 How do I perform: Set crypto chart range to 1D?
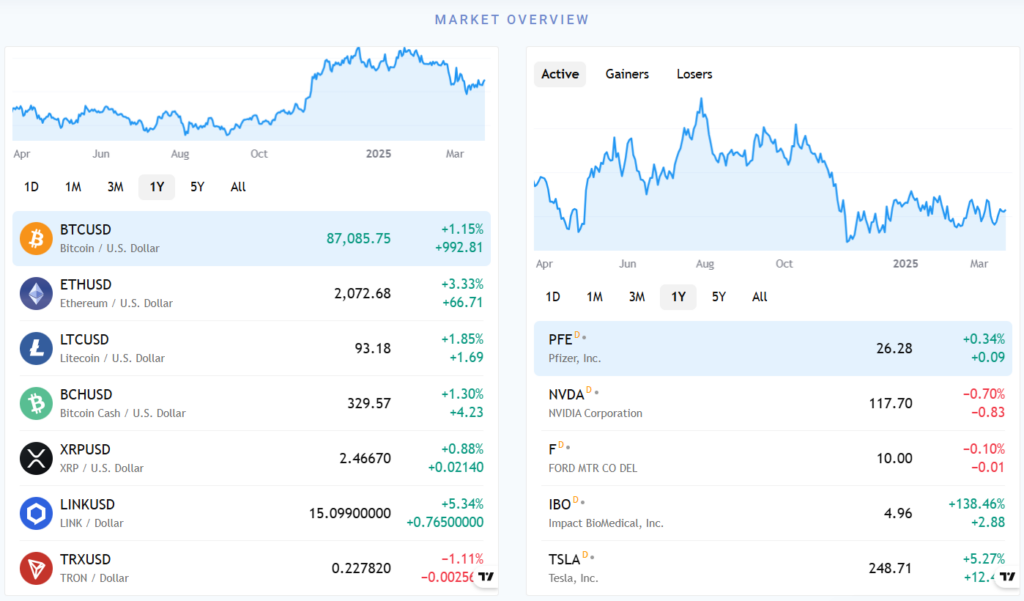(32, 187)
